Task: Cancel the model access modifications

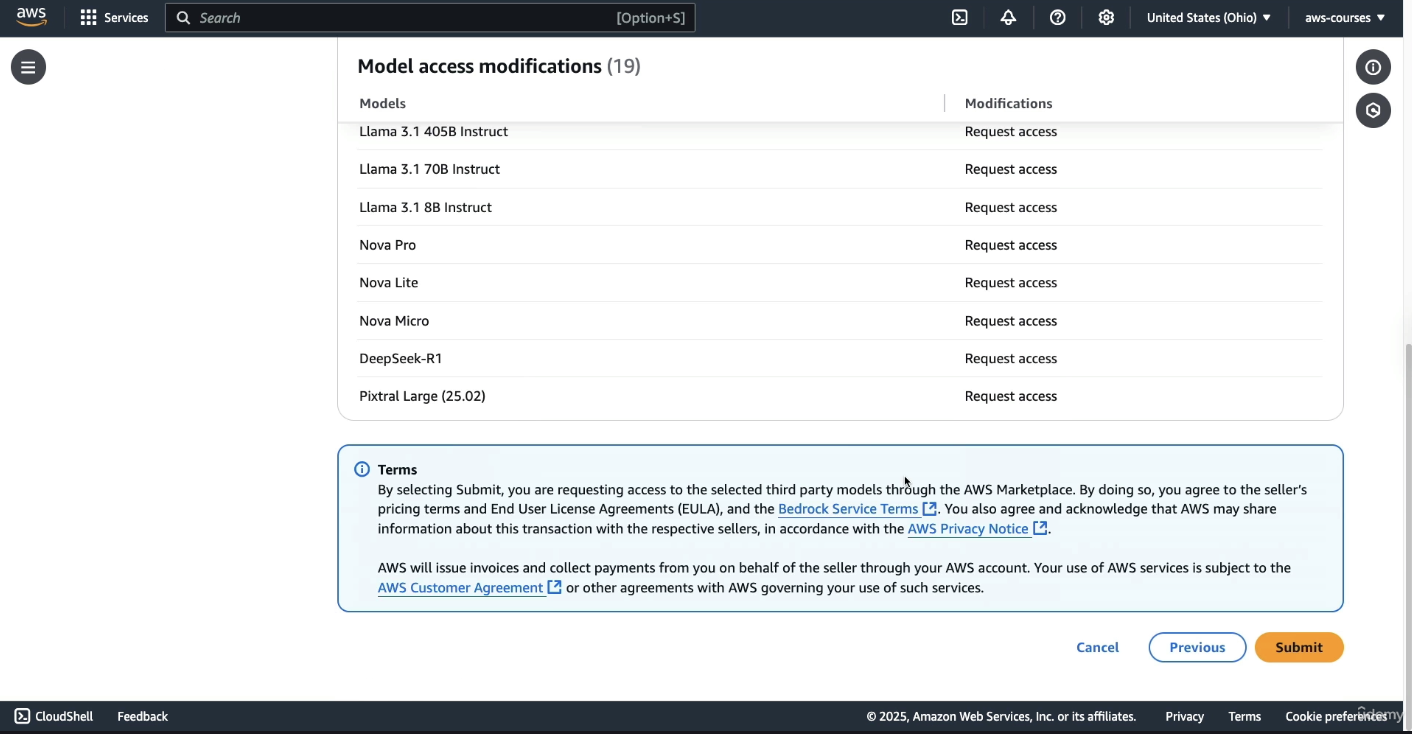Action: [1097, 647]
